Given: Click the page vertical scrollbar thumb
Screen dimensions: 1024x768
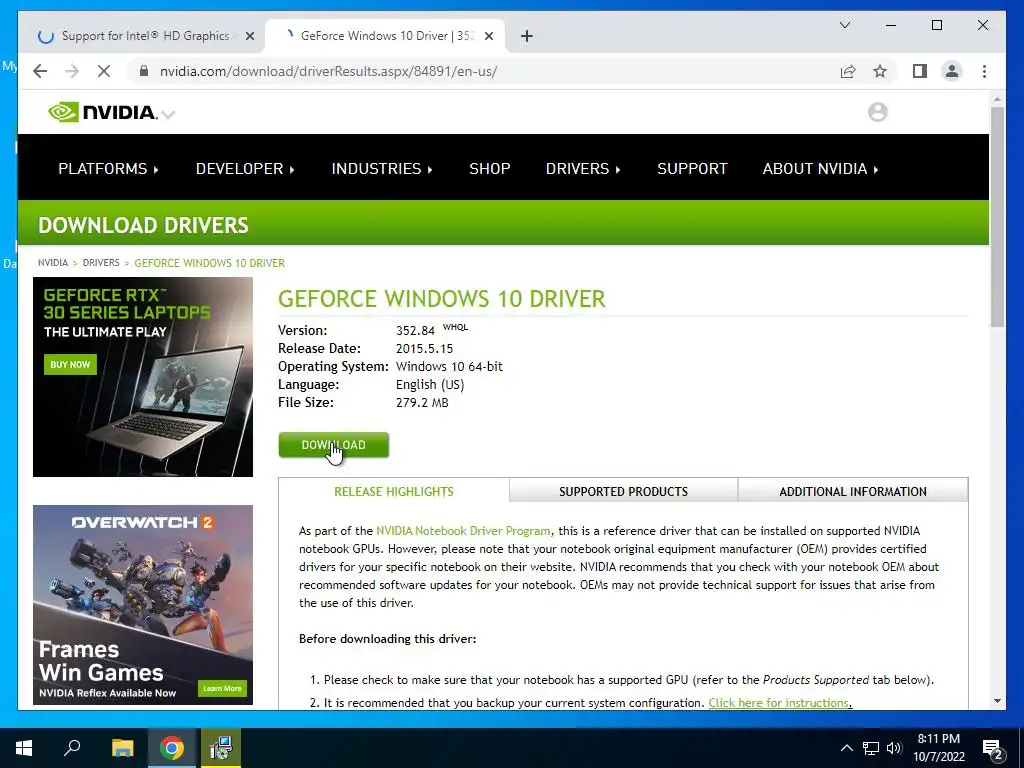Looking at the screenshot, I should [x=997, y=216].
